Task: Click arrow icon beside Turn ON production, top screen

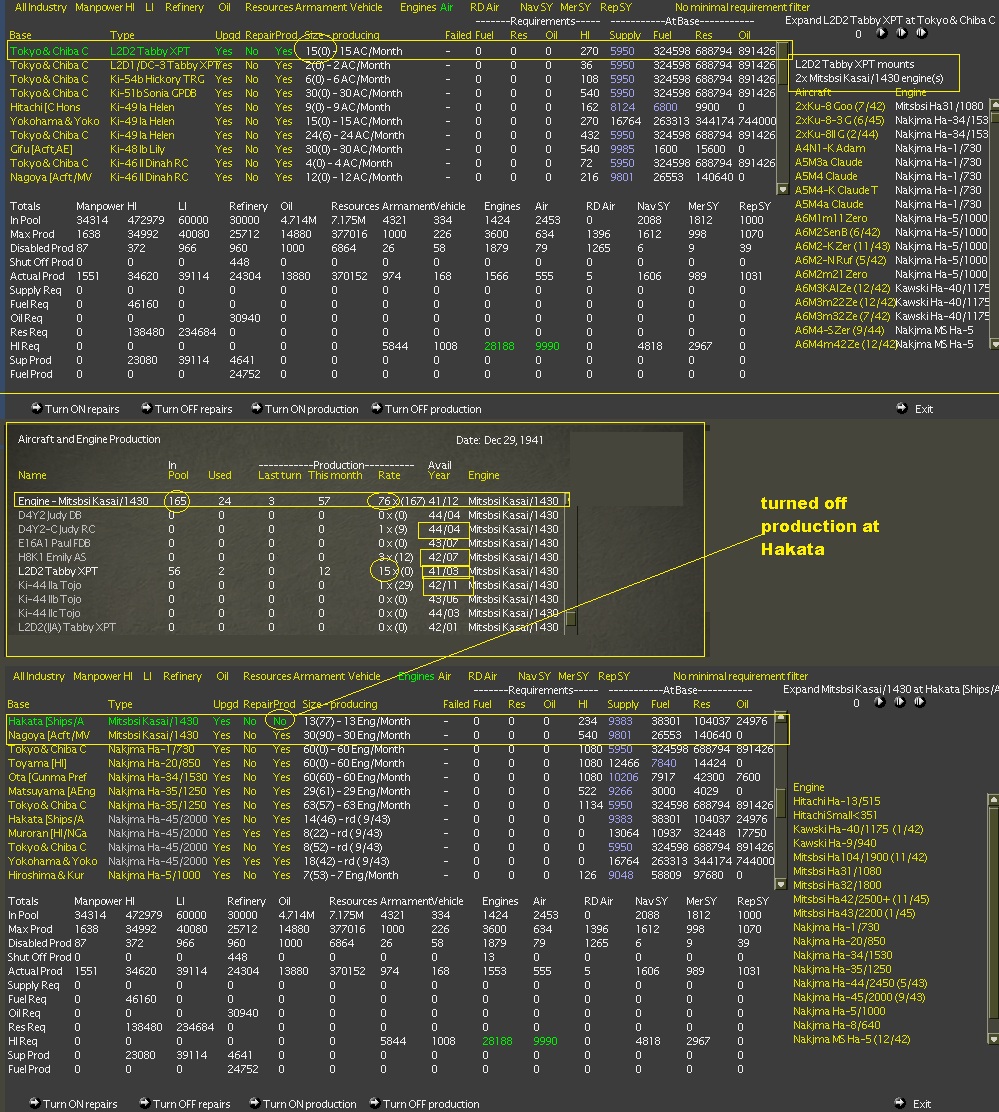Action: 256,408
